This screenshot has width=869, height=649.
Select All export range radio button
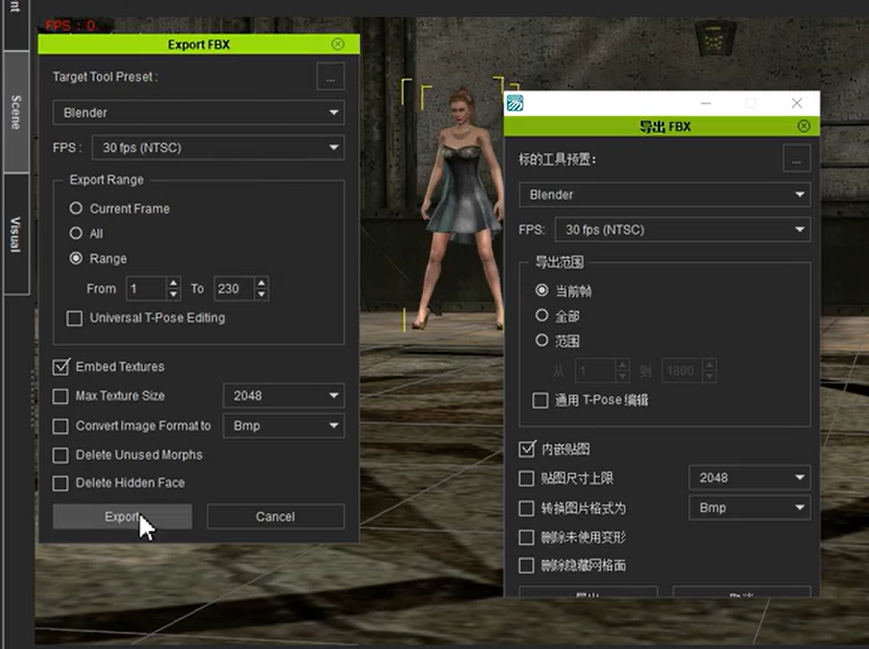[x=76, y=233]
